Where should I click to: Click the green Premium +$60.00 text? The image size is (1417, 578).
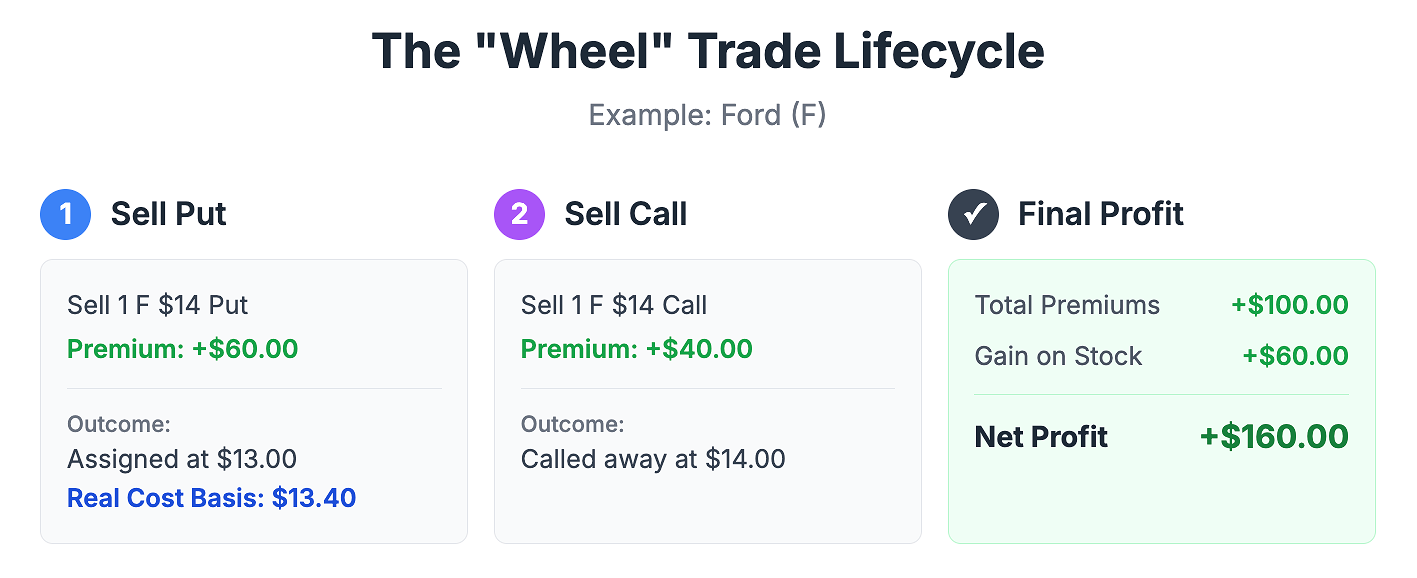point(183,349)
